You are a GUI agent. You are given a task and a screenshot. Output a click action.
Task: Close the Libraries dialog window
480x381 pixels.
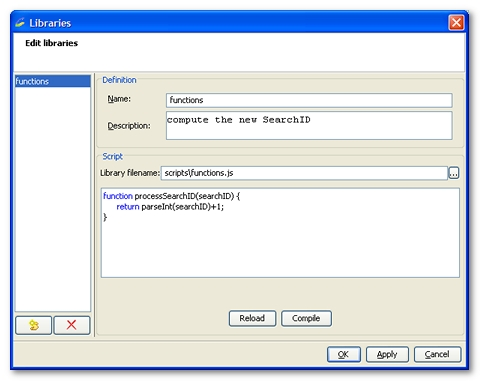pyautogui.click(x=456, y=23)
